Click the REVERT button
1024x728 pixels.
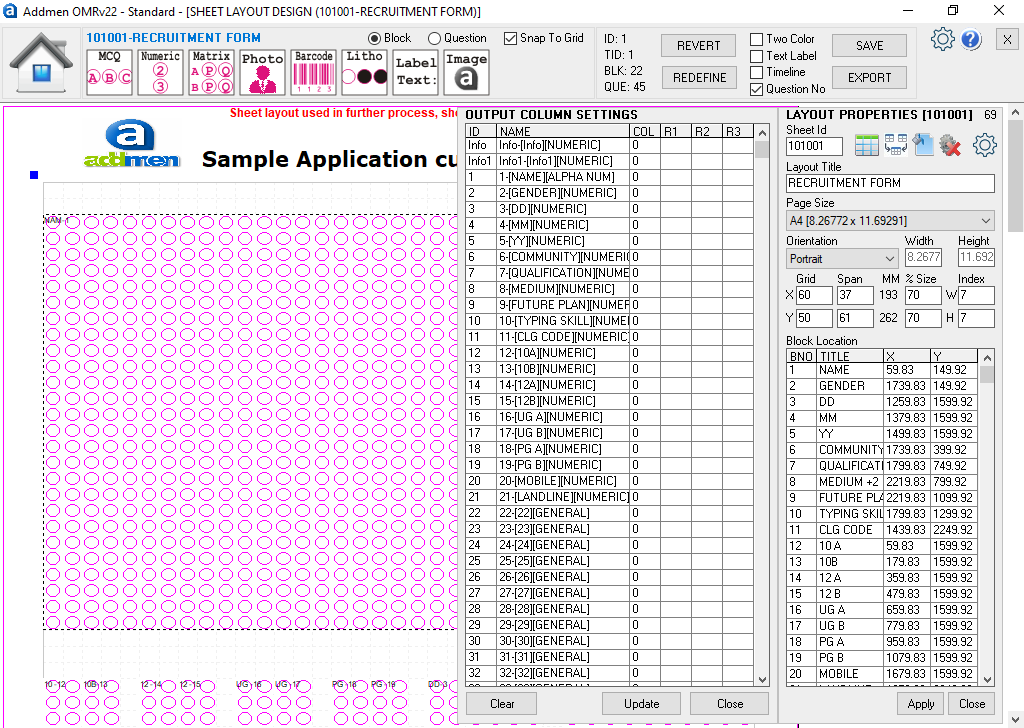tap(699, 46)
